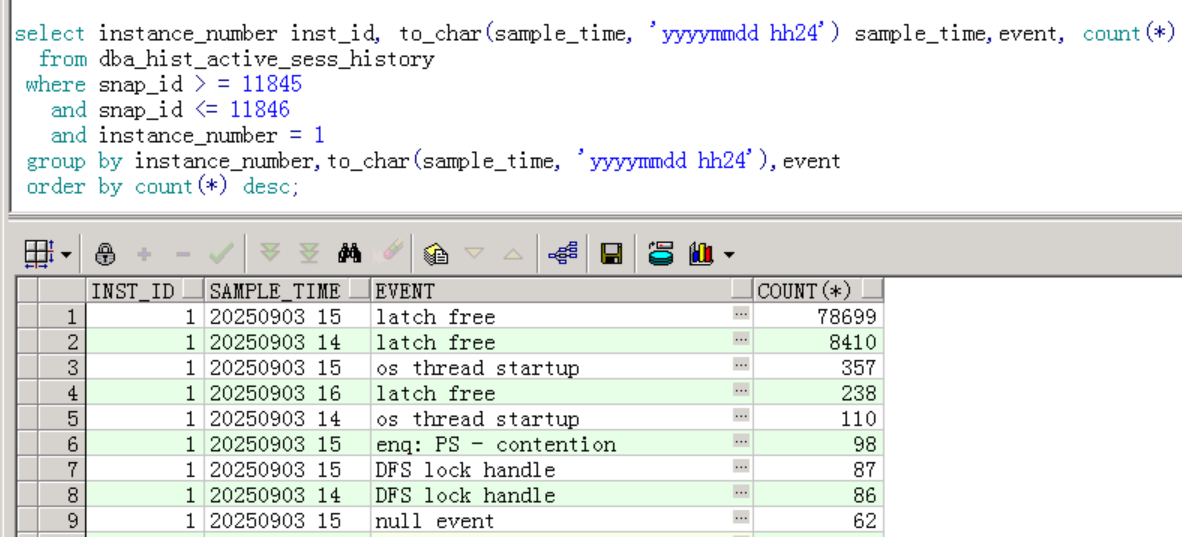Click 'dba_hist_active_sess_history' in SQL editor
Screen dimensions: 1182x537
coord(266,59)
